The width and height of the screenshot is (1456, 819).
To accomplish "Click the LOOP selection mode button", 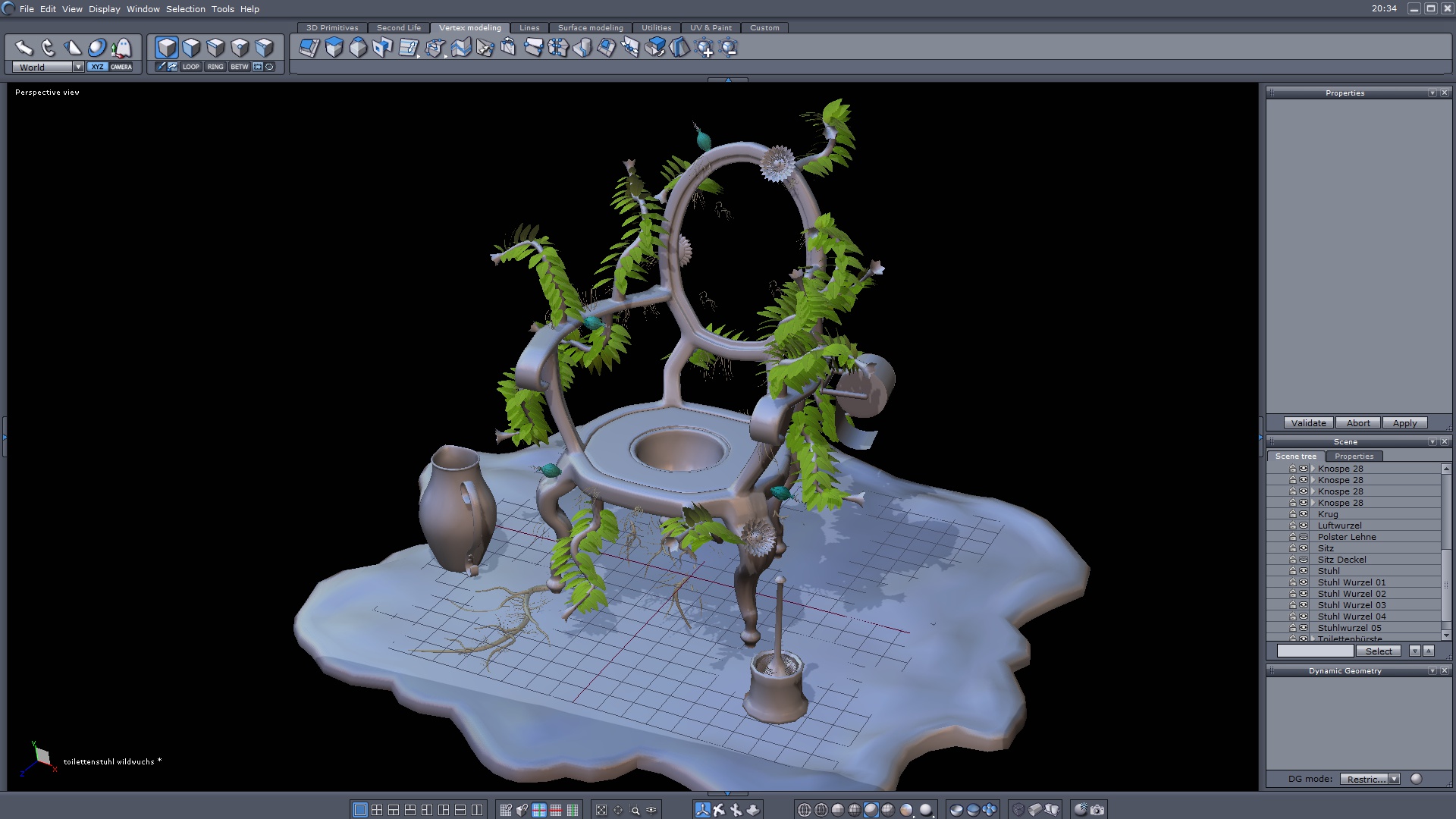I will coord(190,67).
